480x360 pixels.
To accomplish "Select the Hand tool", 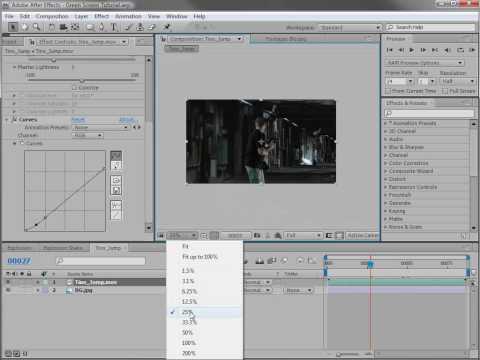I will (25, 27).
